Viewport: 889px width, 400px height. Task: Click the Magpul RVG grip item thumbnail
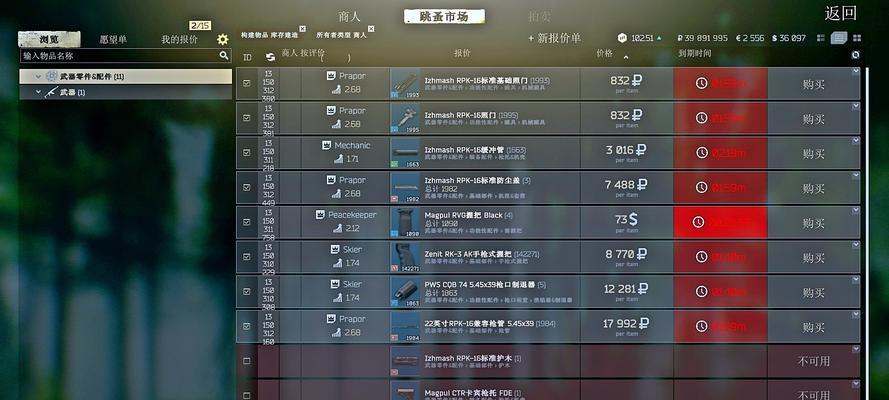tap(405, 222)
